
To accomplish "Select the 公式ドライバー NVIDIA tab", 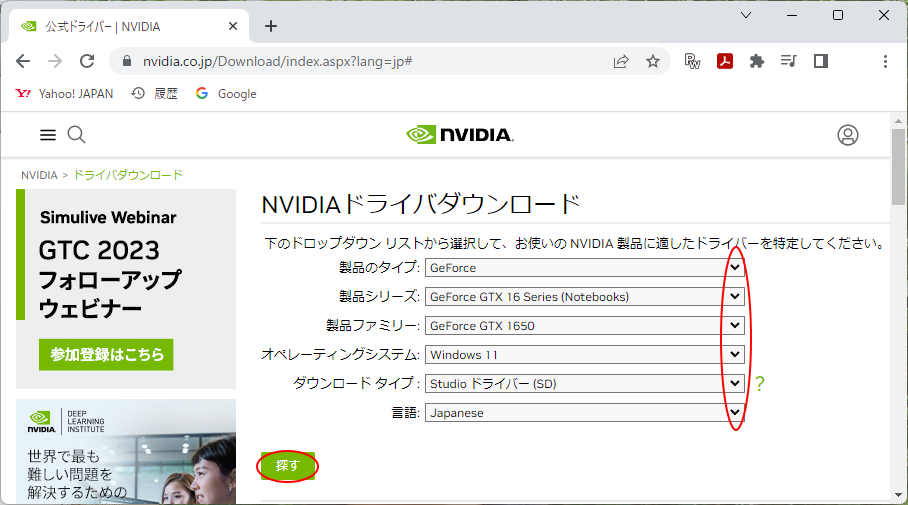I will [129, 26].
